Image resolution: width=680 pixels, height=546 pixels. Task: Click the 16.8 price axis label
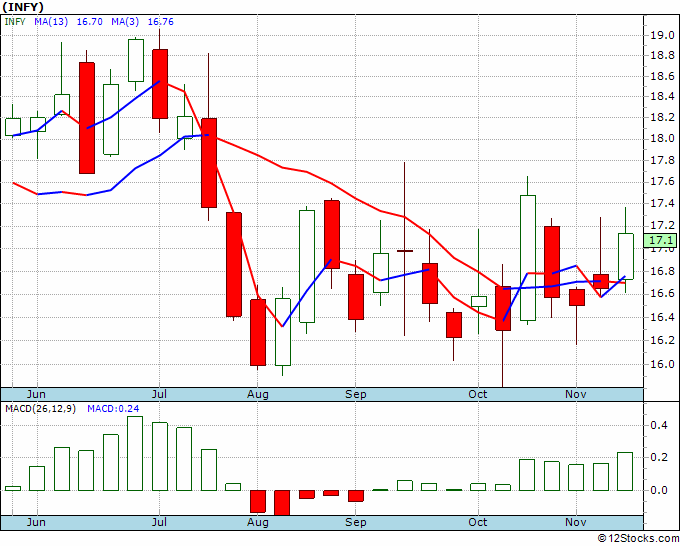coord(662,271)
